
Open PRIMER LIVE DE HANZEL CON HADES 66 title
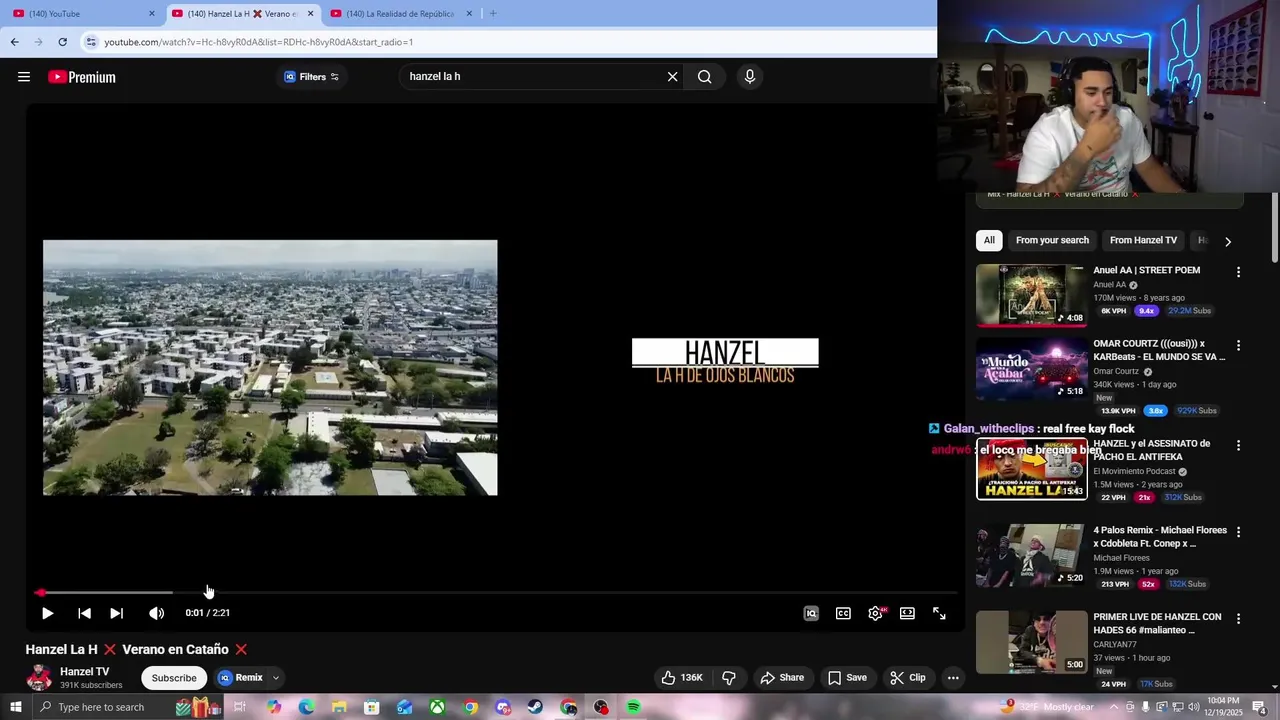[1157, 623]
